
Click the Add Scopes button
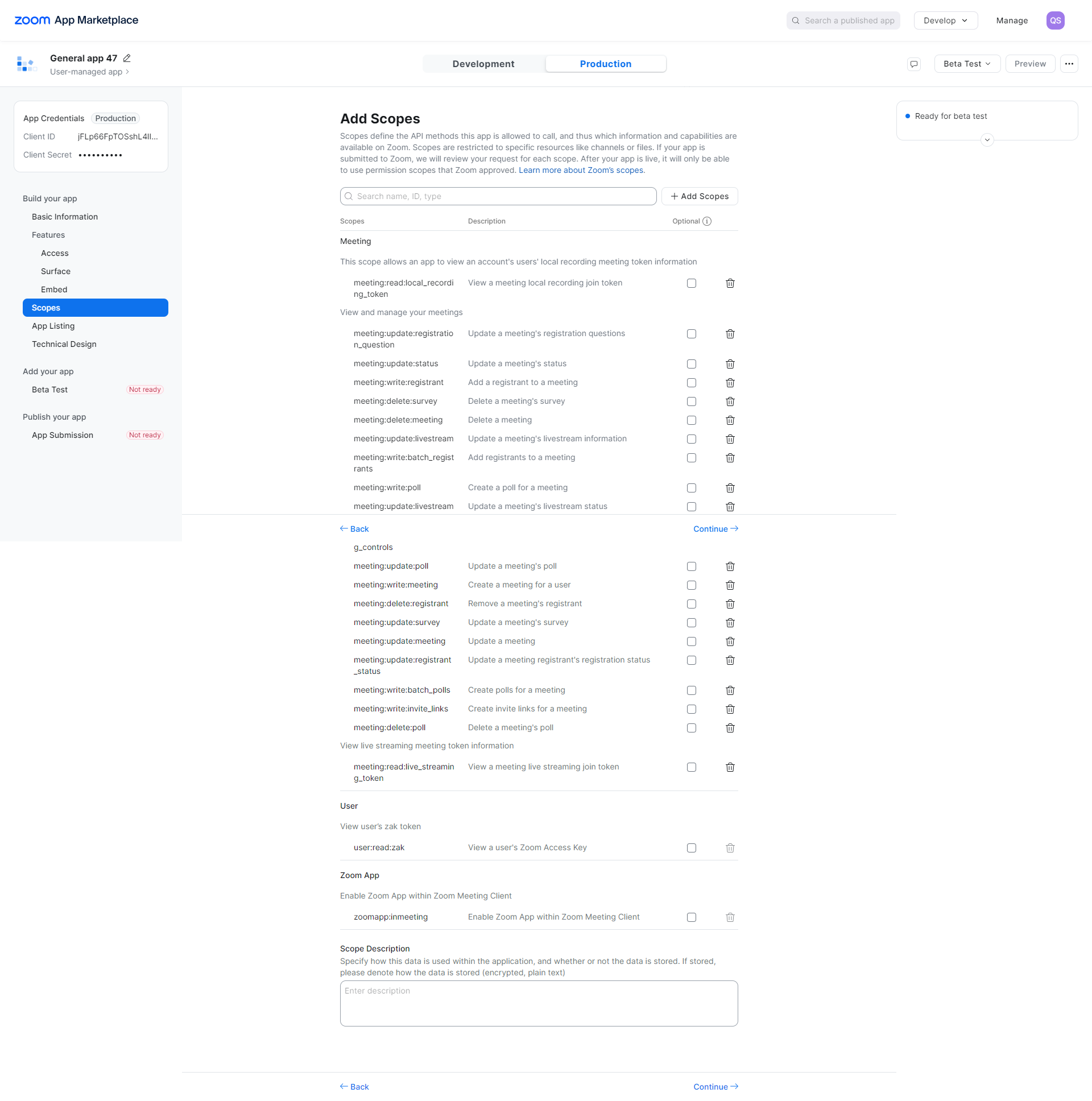pos(700,196)
